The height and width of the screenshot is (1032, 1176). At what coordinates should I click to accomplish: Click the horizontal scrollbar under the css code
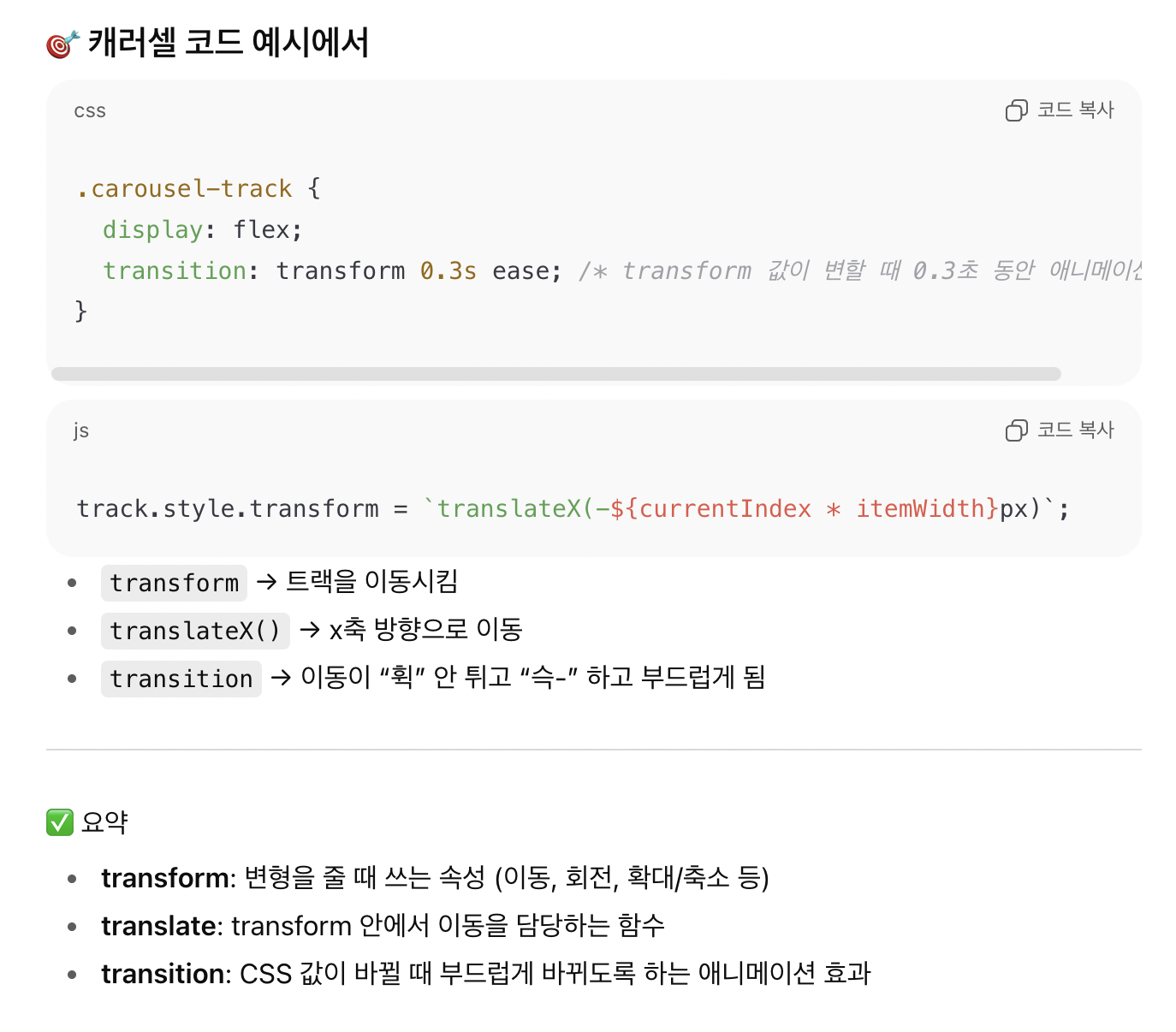[x=556, y=374]
